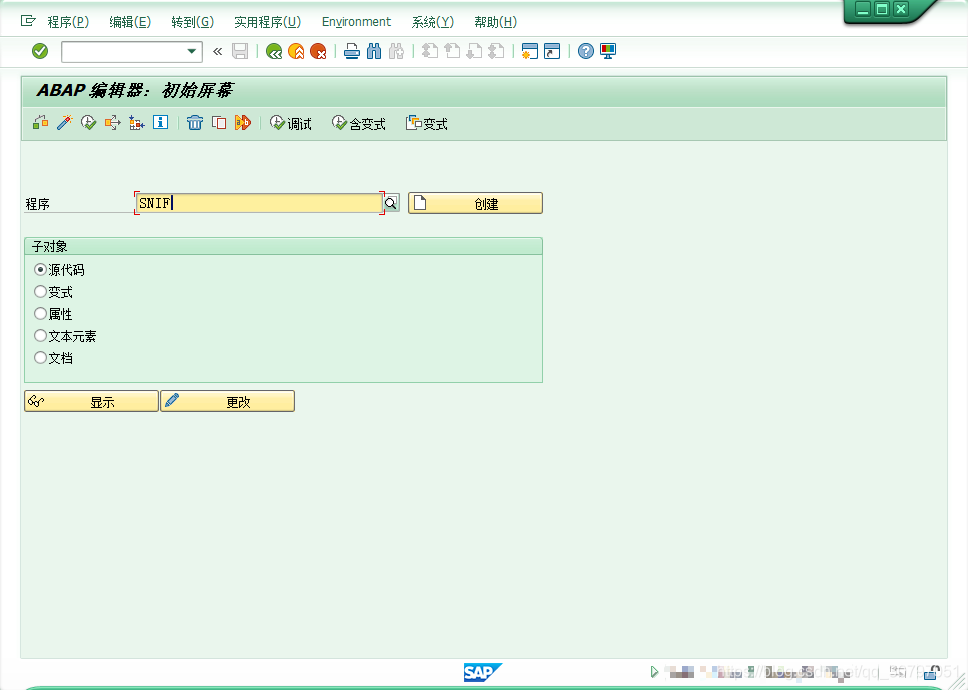Viewport: 968px width, 690px height.
Task: Open the 帮助(H) menu
Action: click(x=496, y=22)
